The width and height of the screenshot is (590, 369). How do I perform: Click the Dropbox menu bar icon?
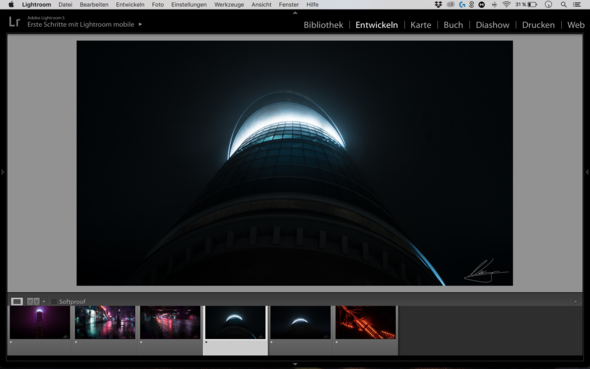click(x=438, y=5)
